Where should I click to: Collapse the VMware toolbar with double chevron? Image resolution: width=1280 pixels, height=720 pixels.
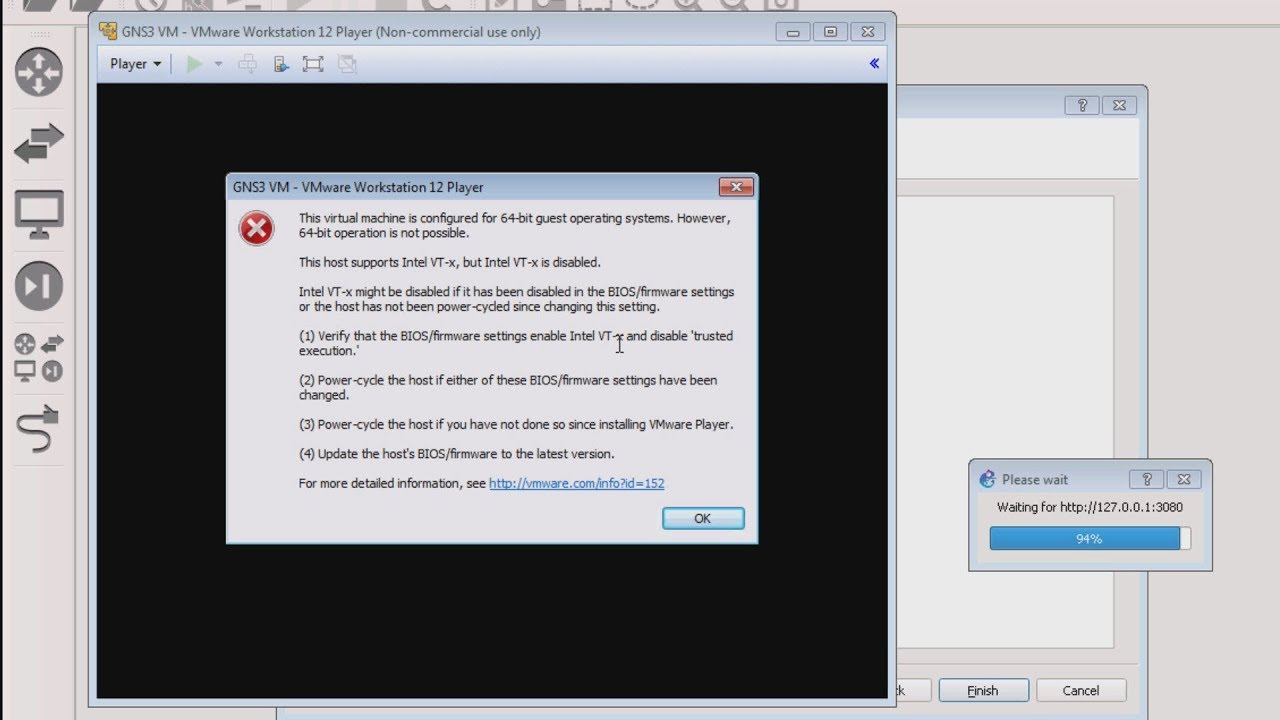pyautogui.click(x=874, y=64)
